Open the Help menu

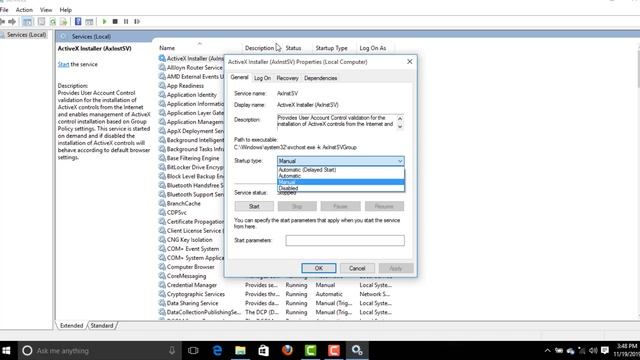click(65, 9)
